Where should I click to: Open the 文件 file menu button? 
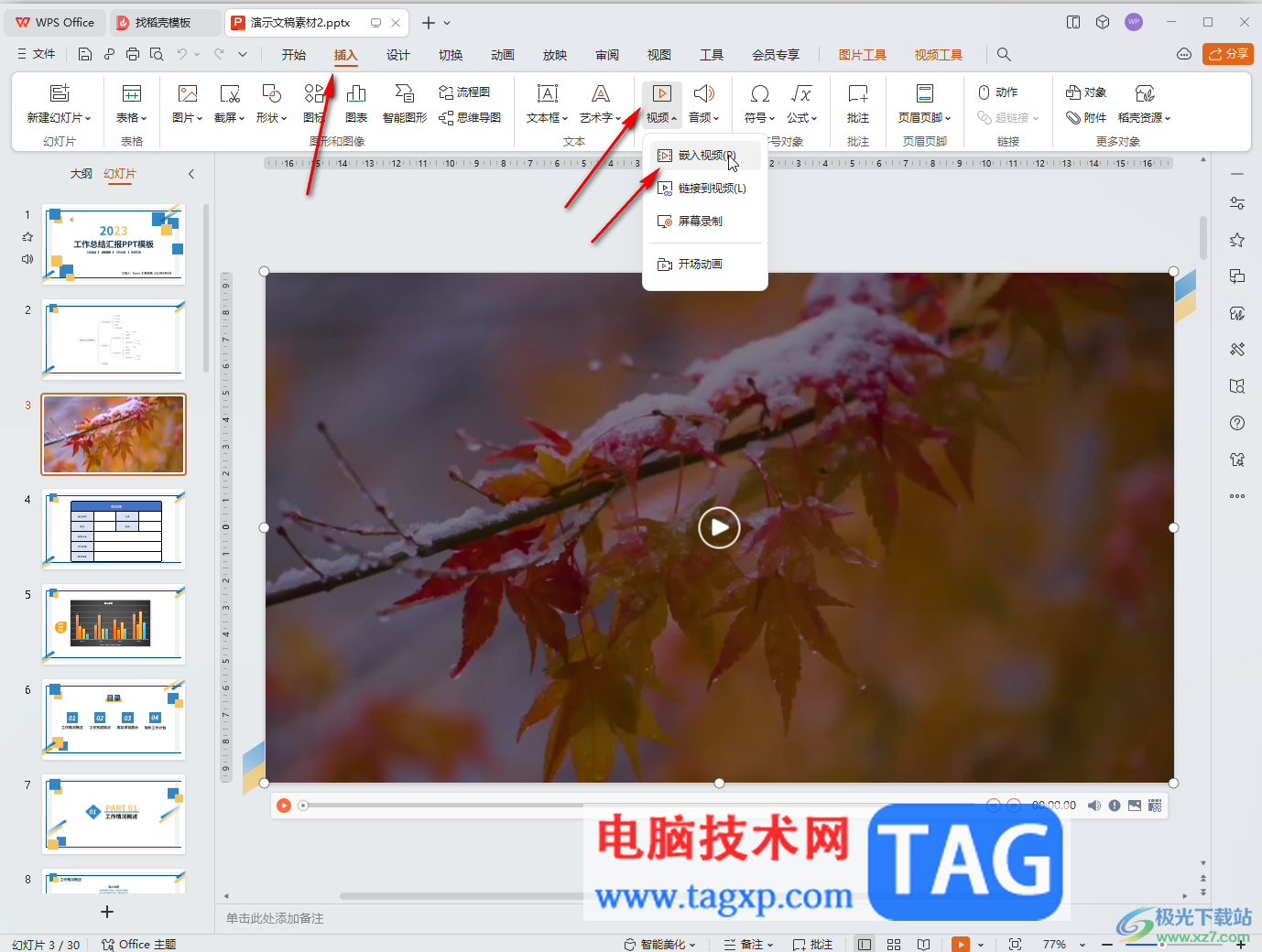point(37,55)
